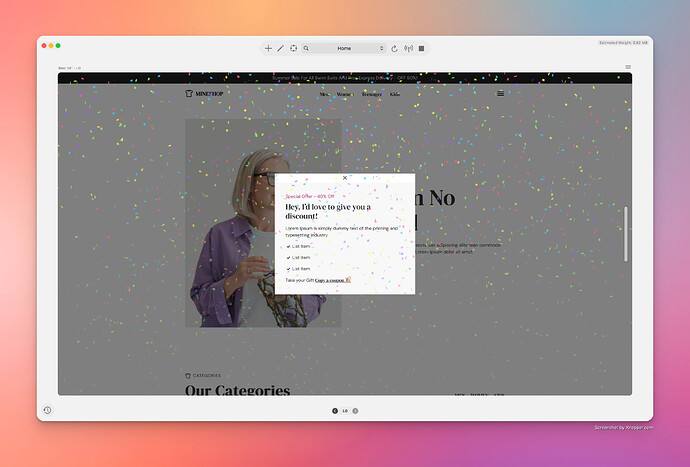Click the vertical scrollbar on right side
The height and width of the screenshot is (467, 690).
coord(627,234)
